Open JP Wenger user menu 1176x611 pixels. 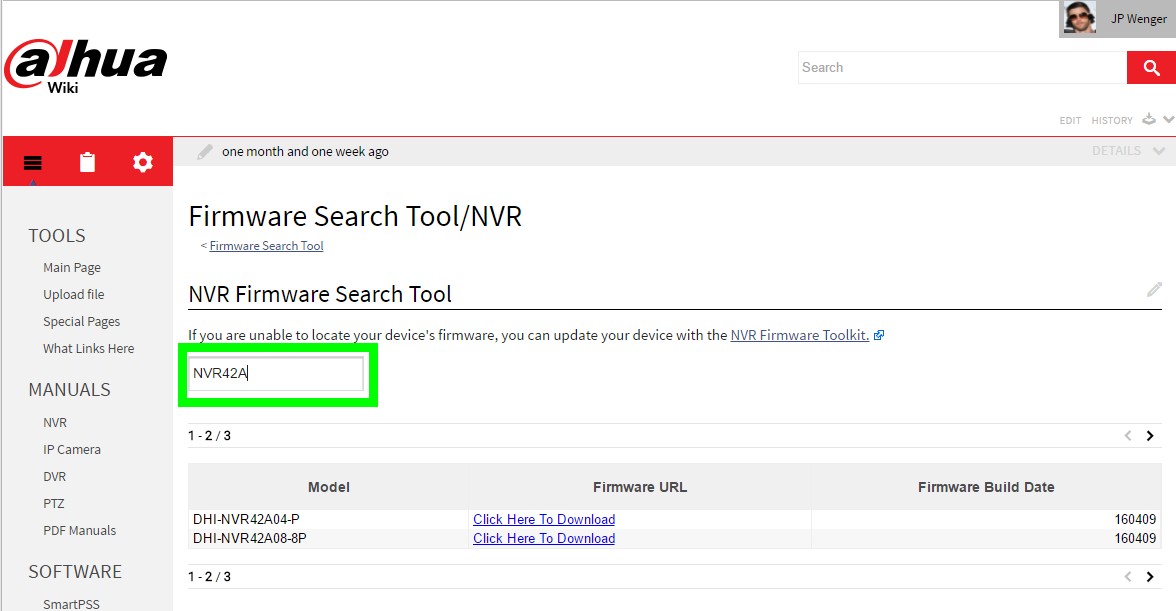[x=1138, y=19]
